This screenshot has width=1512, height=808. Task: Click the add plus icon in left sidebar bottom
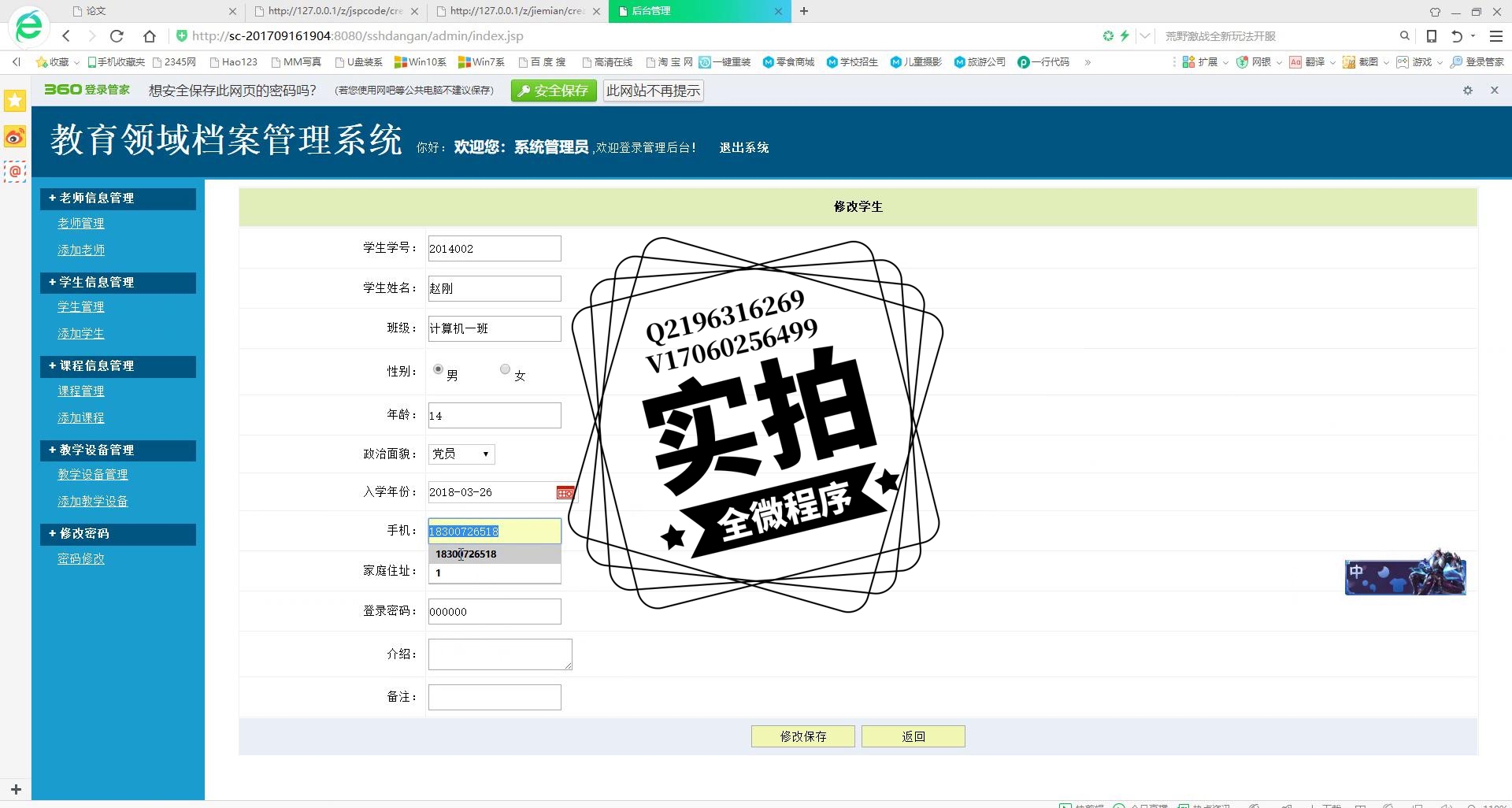[16, 788]
